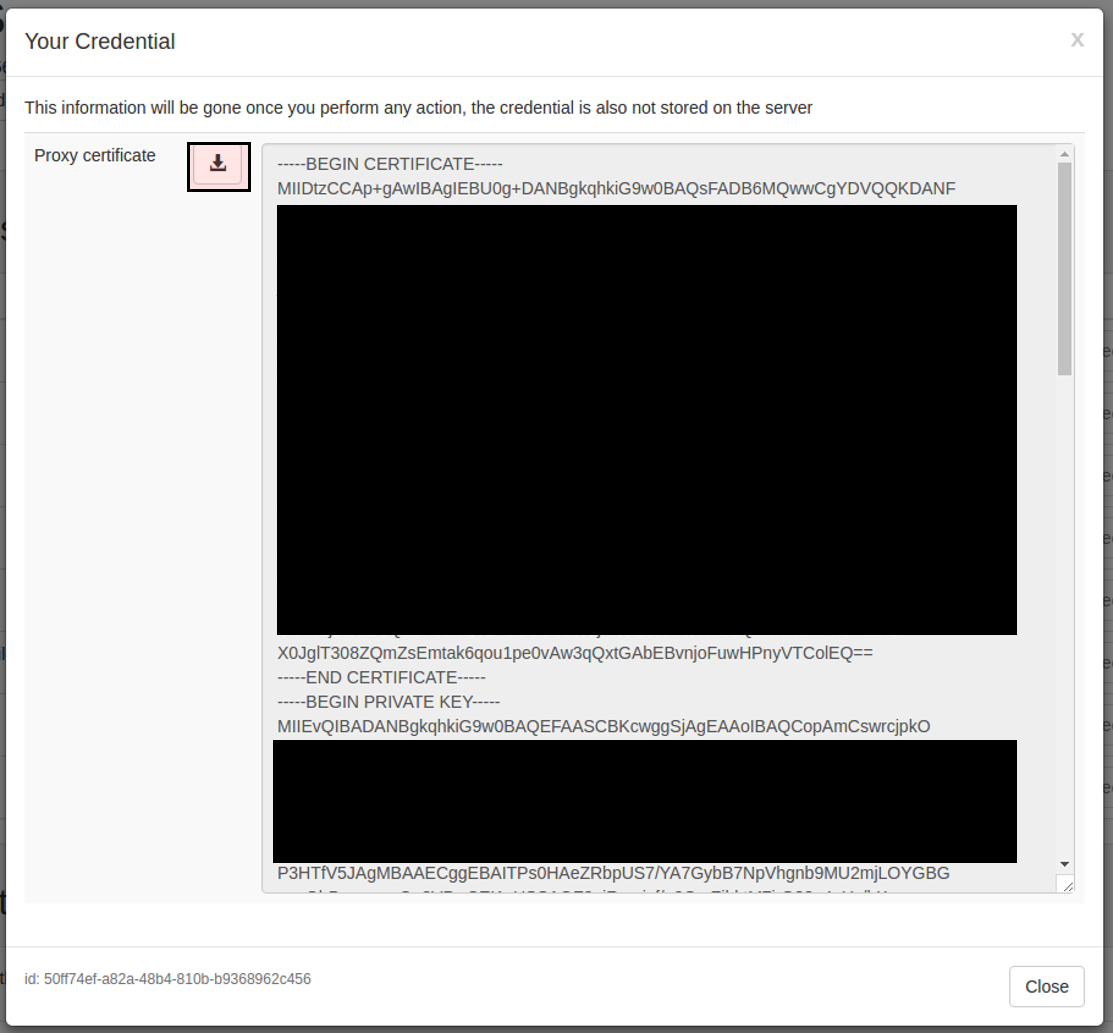Click the BEGIN CERTIFICATE line
The width and height of the screenshot is (1113, 1033).
[390, 164]
